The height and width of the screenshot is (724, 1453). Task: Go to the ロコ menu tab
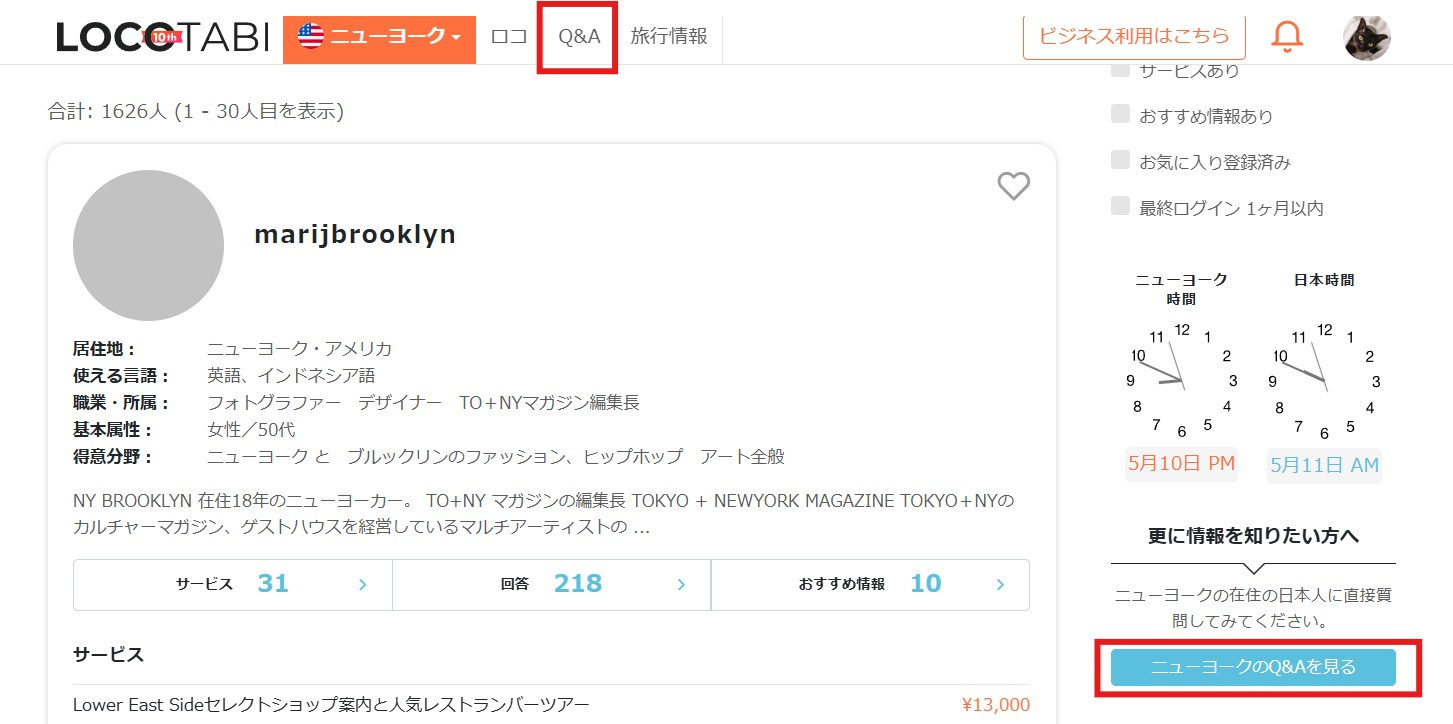coord(509,36)
